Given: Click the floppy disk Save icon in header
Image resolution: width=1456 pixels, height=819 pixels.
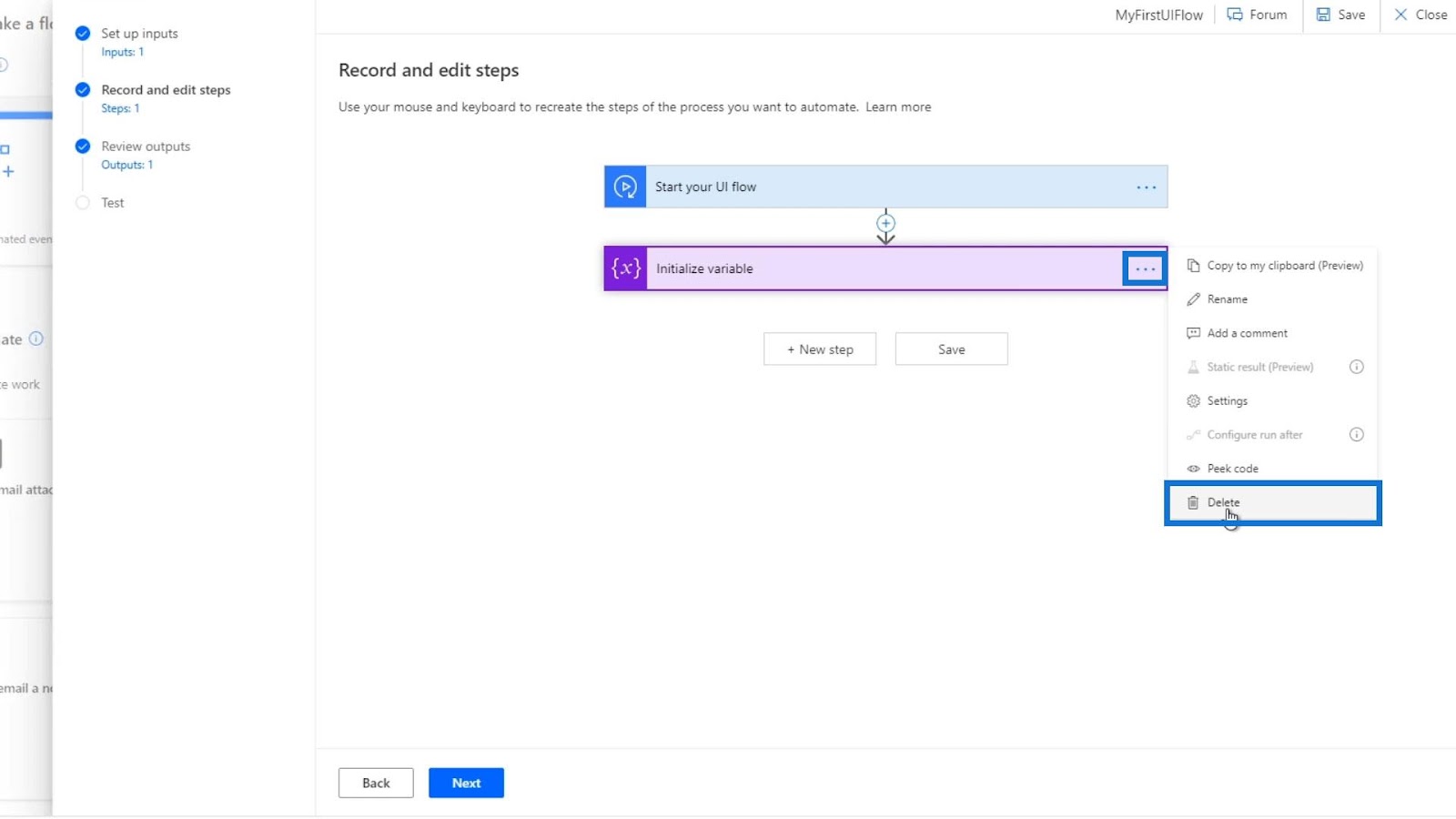Looking at the screenshot, I should click(1323, 15).
